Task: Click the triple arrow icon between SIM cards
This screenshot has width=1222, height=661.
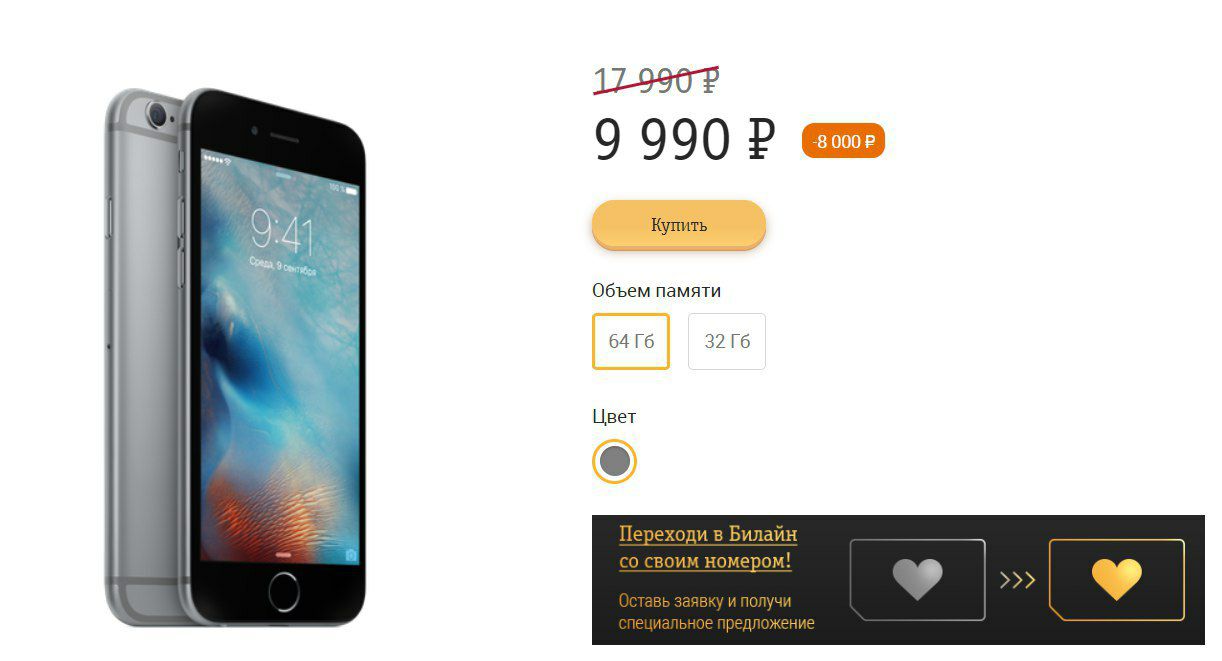Action: coord(1017,580)
